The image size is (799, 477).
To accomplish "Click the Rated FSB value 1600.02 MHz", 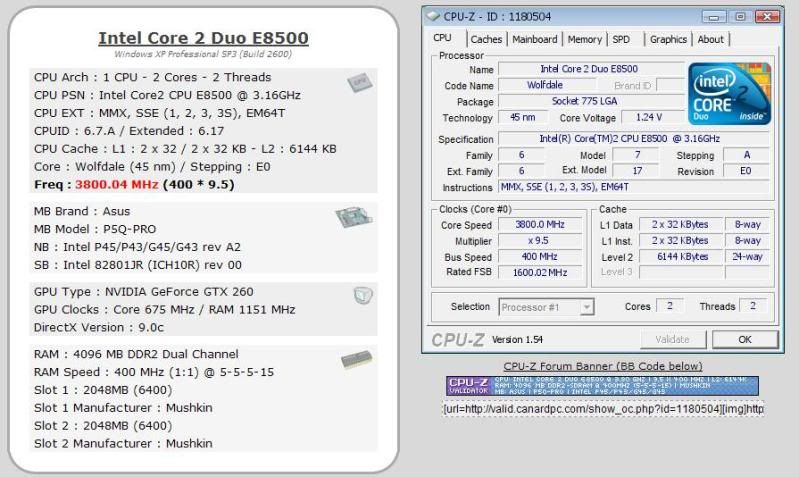I will 540,273.
